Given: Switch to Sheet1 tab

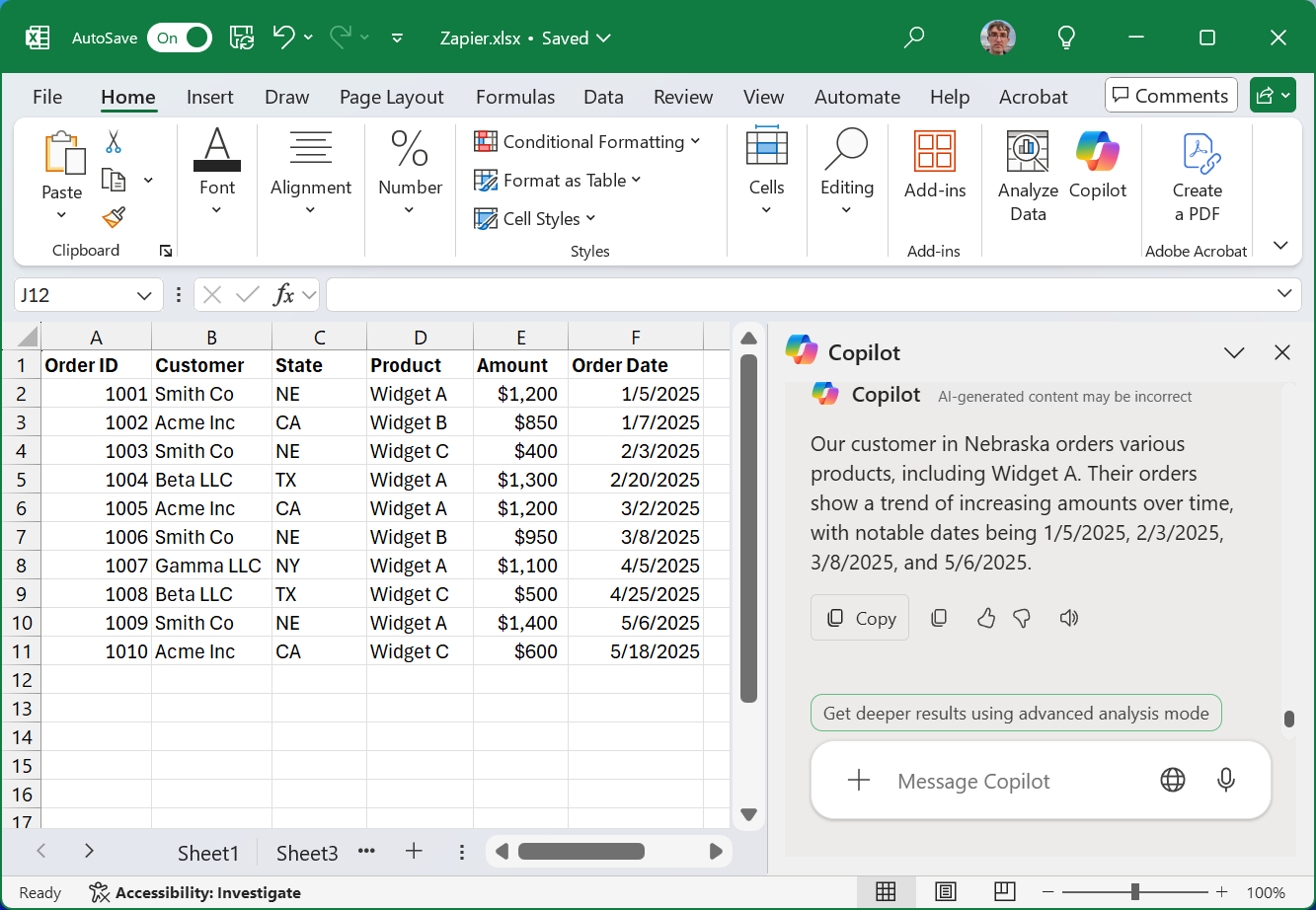Looking at the screenshot, I should click(x=208, y=853).
